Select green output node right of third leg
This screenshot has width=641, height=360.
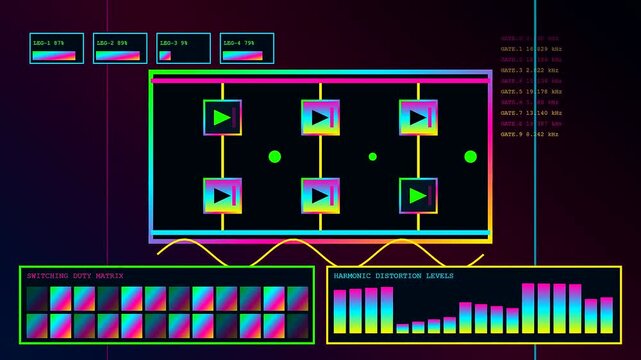pyautogui.click(x=471, y=157)
